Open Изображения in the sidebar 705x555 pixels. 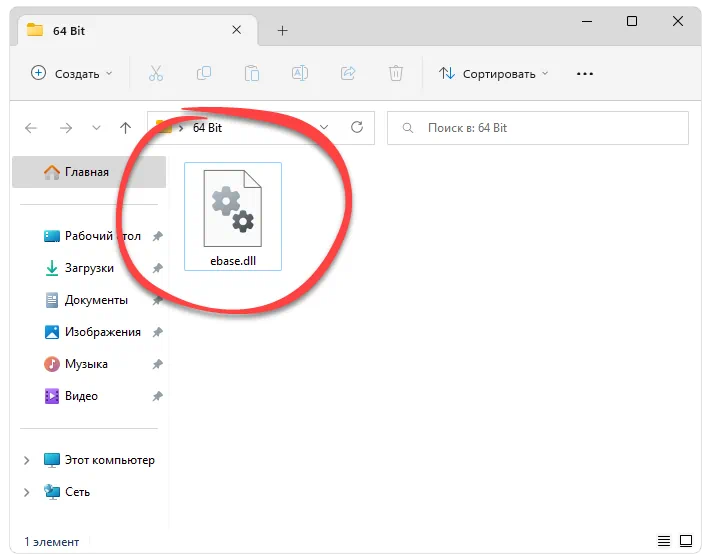92,332
